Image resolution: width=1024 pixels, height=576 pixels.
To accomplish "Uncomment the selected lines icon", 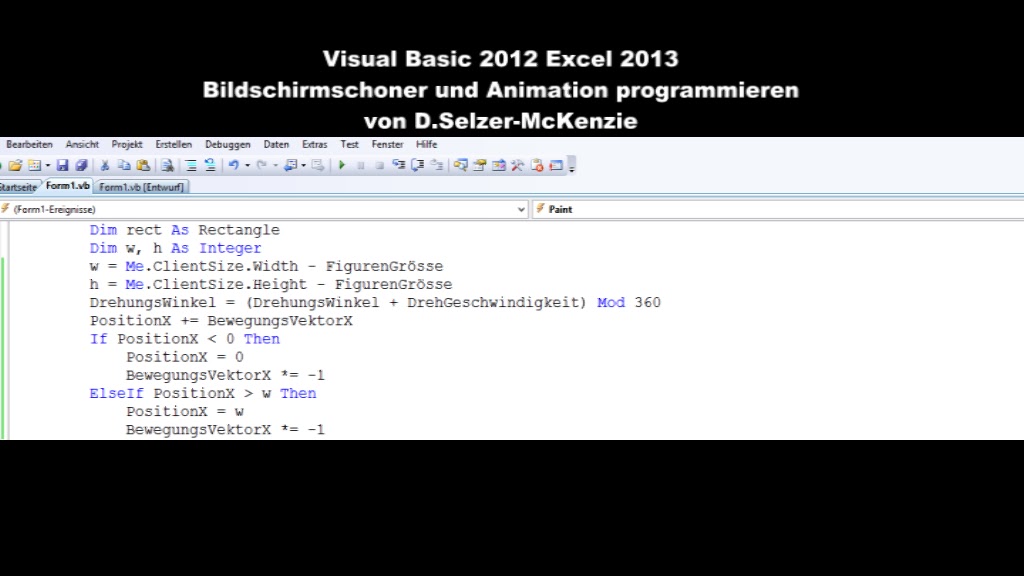I will tap(210, 166).
